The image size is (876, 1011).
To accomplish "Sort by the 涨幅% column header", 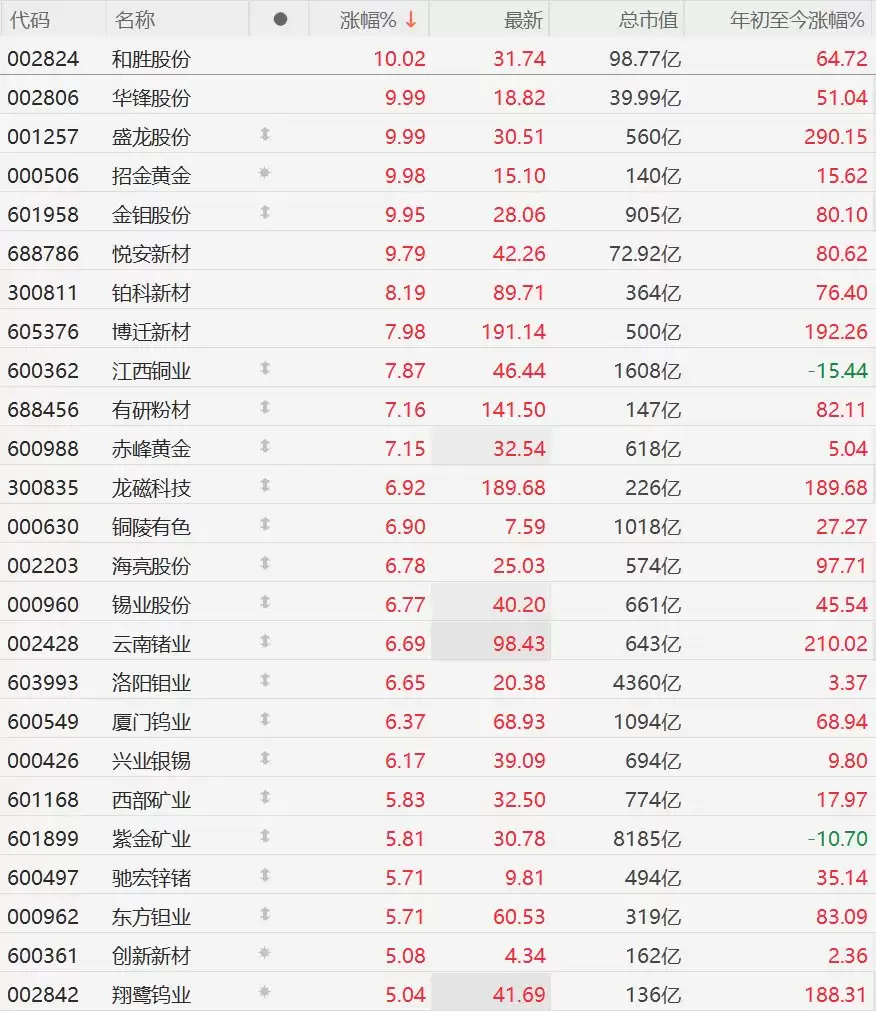I will [x=368, y=20].
